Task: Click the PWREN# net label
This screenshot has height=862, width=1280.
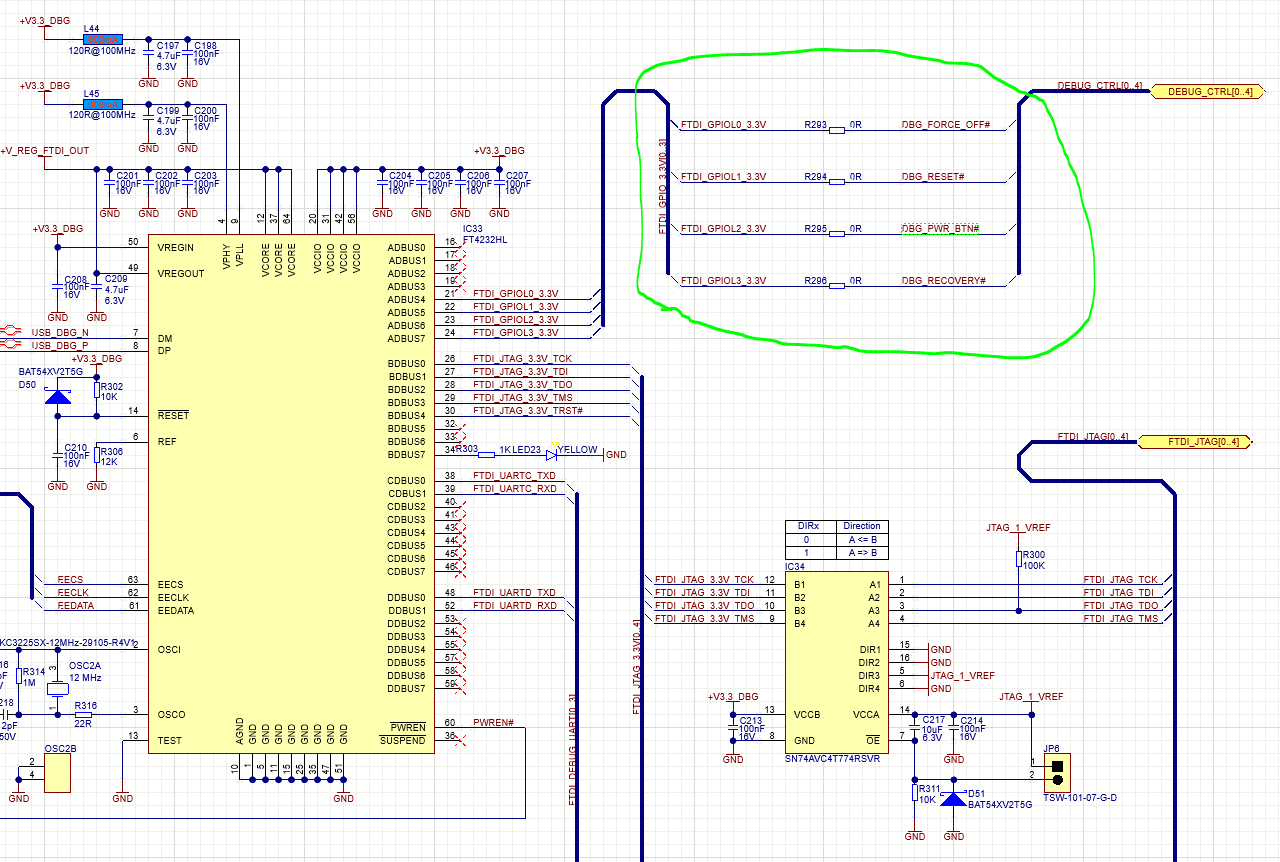Action: click(493, 722)
